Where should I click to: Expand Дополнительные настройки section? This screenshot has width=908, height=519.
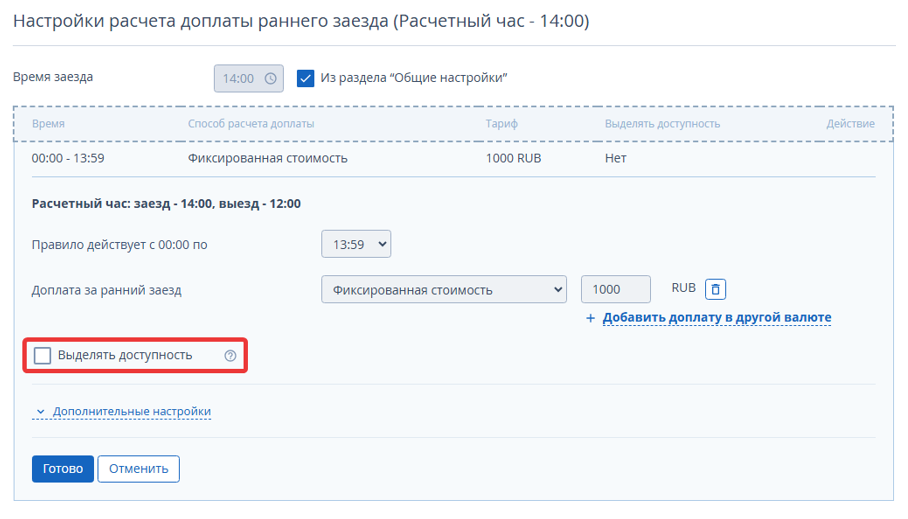click(x=122, y=411)
